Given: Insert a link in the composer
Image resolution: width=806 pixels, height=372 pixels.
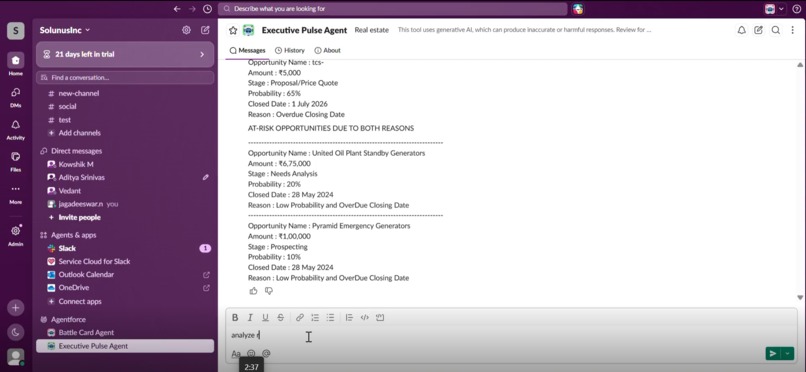Looking at the screenshot, I should (x=300, y=318).
